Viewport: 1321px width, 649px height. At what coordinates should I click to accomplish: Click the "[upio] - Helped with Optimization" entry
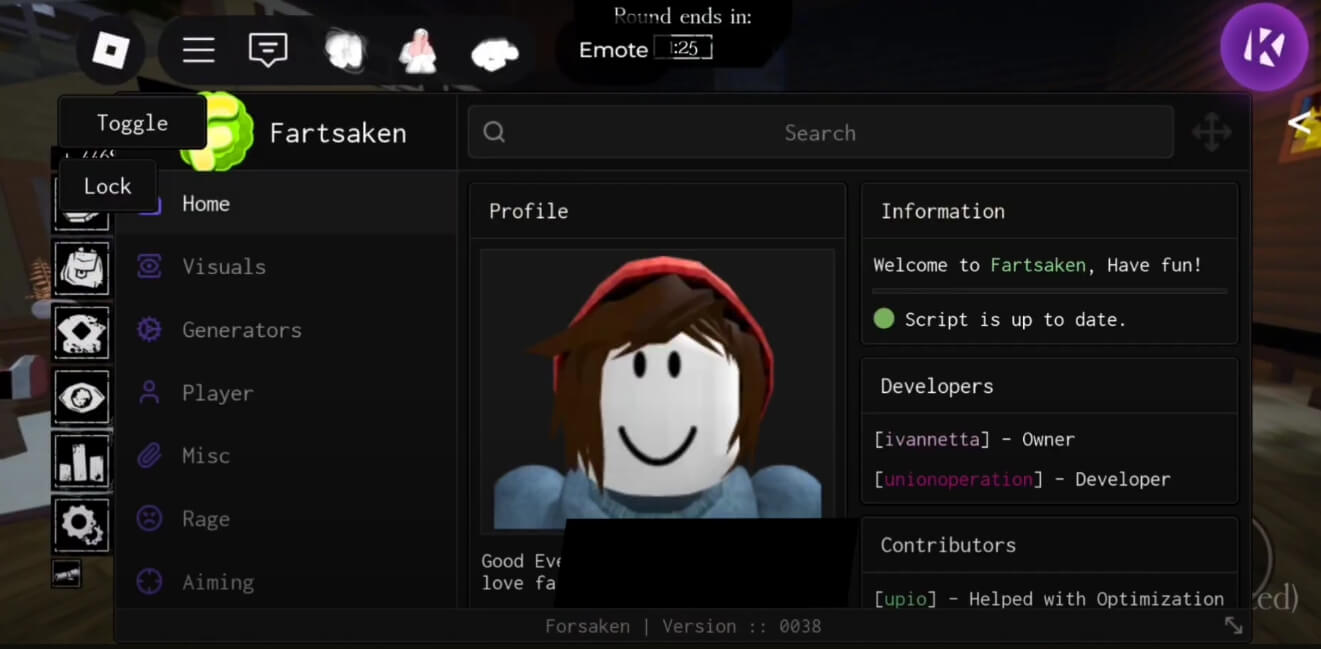pos(1049,599)
